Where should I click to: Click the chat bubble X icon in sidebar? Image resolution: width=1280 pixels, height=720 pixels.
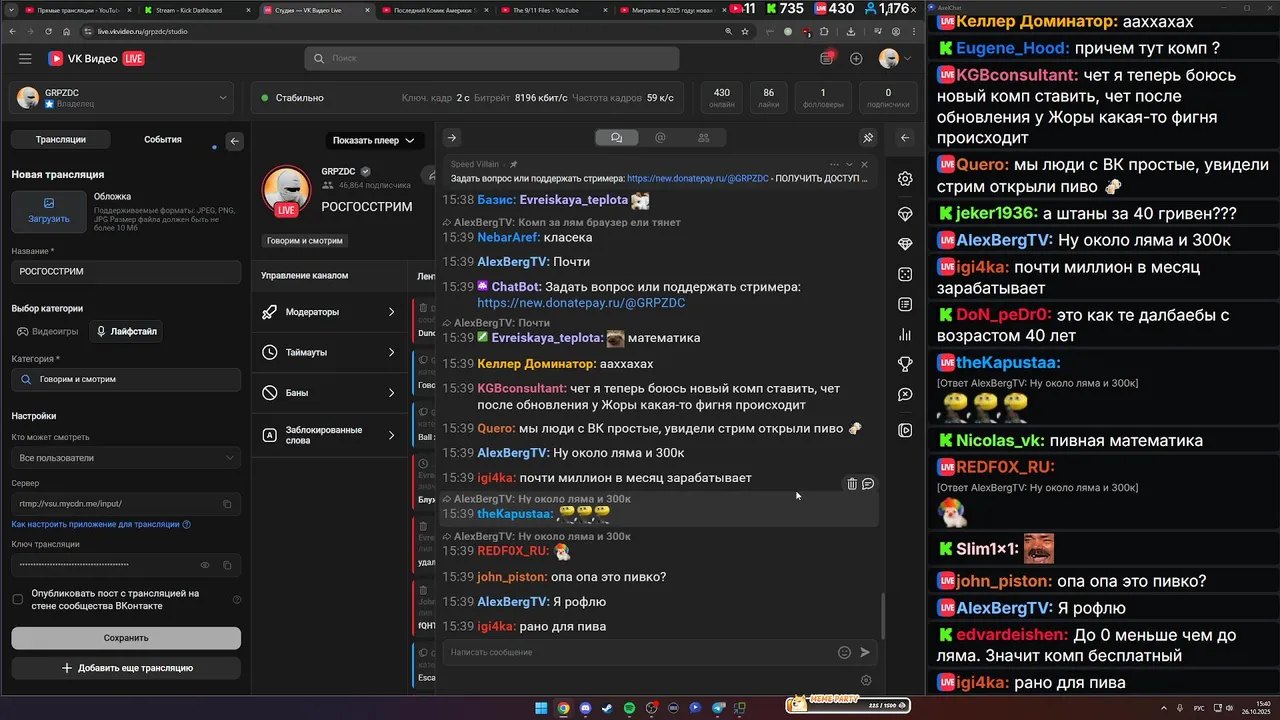pos(905,395)
